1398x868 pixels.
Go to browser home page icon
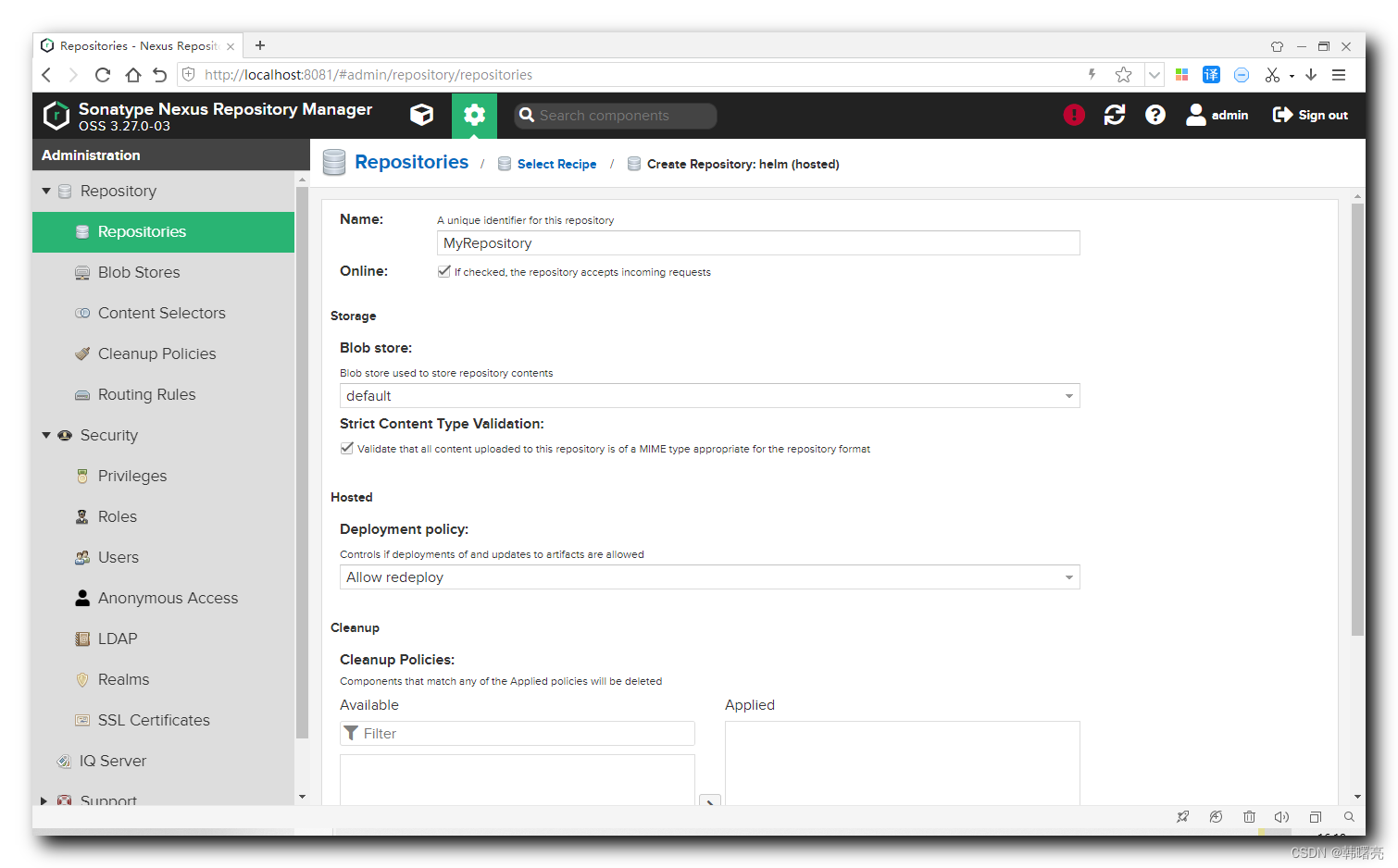132,75
